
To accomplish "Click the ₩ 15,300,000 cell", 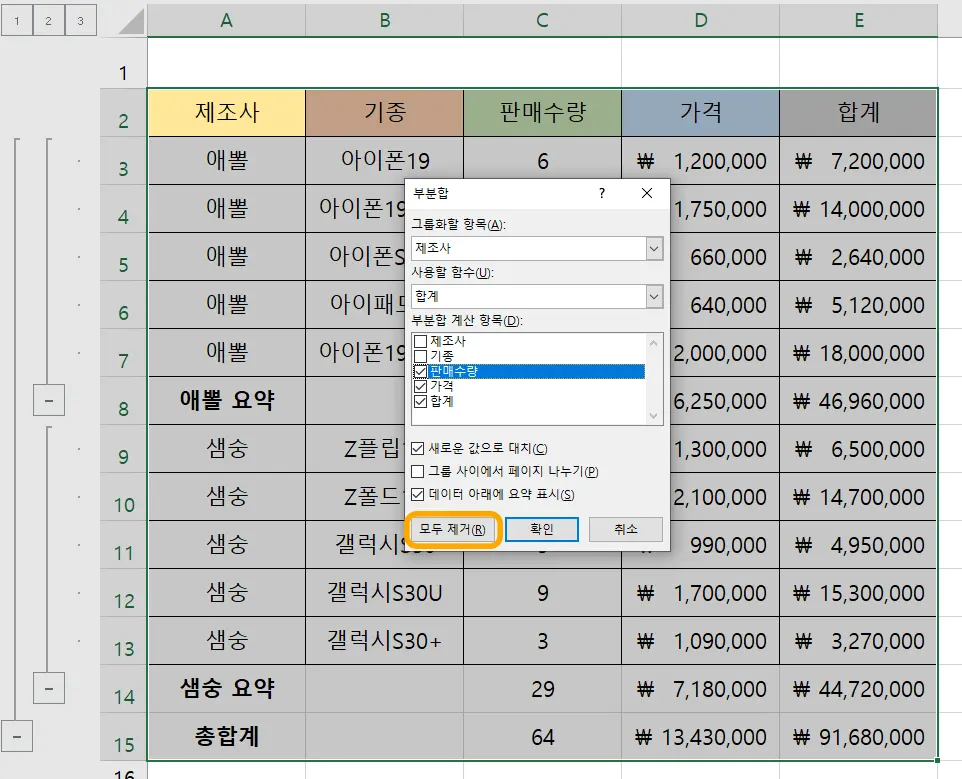I will coord(858,593).
